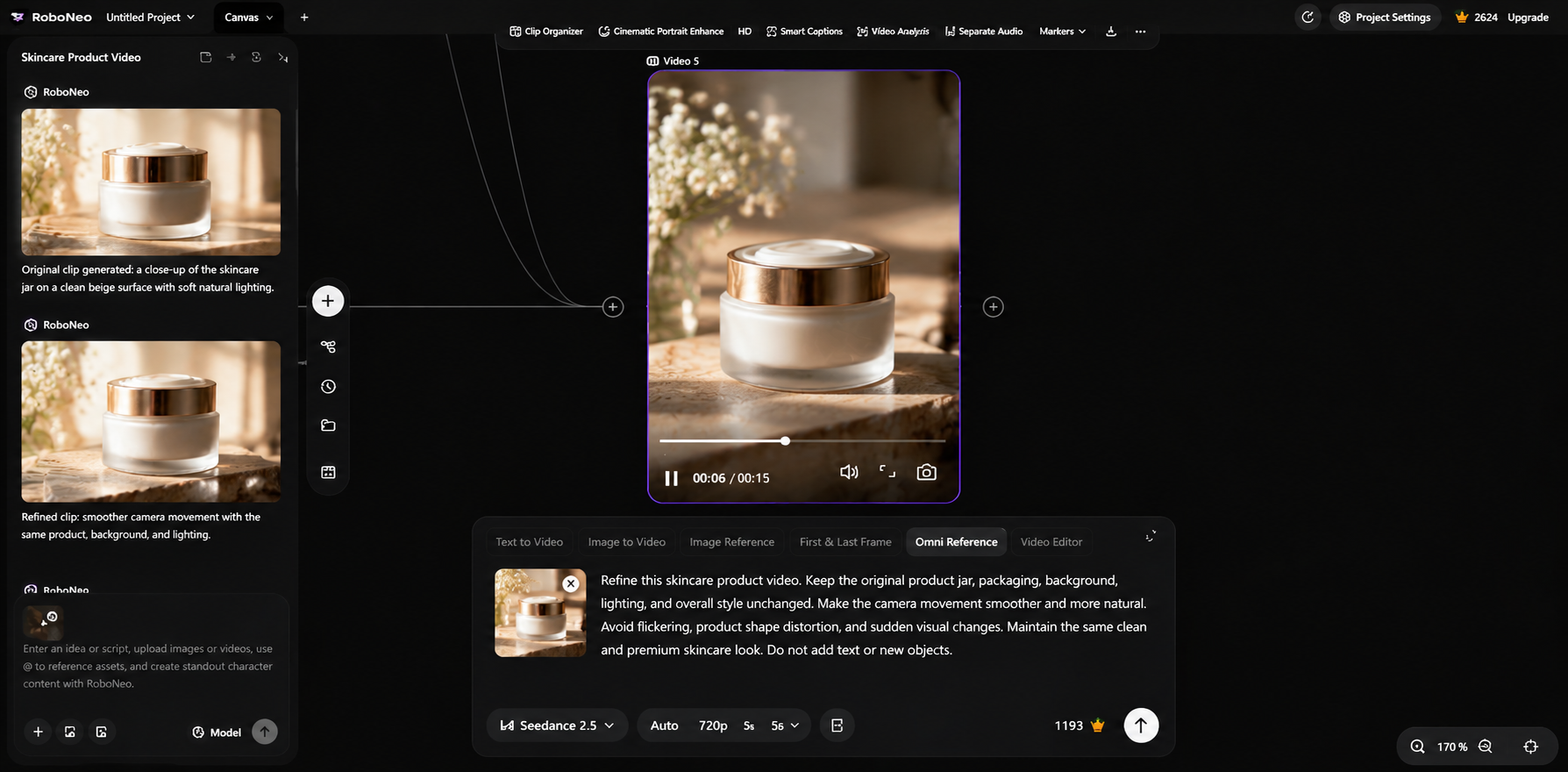Viewport: 1568px width, 772px height.
Task: Click the chat input text field
Action: 149,667
